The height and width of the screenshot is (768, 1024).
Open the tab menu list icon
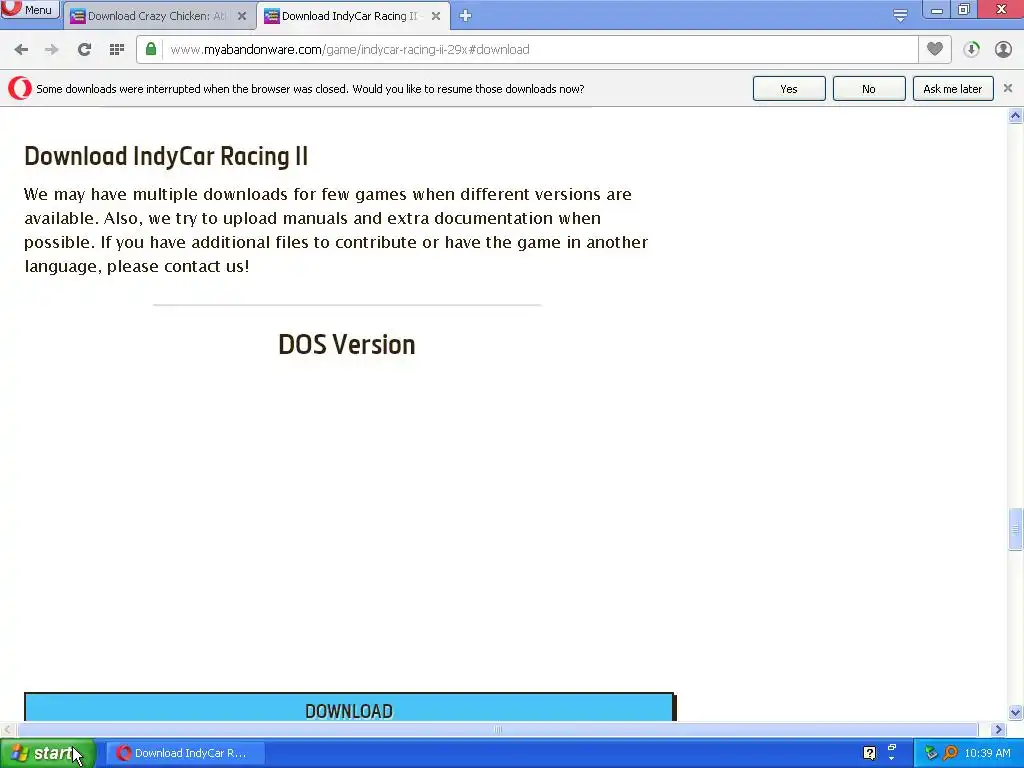tap(900, 16)
